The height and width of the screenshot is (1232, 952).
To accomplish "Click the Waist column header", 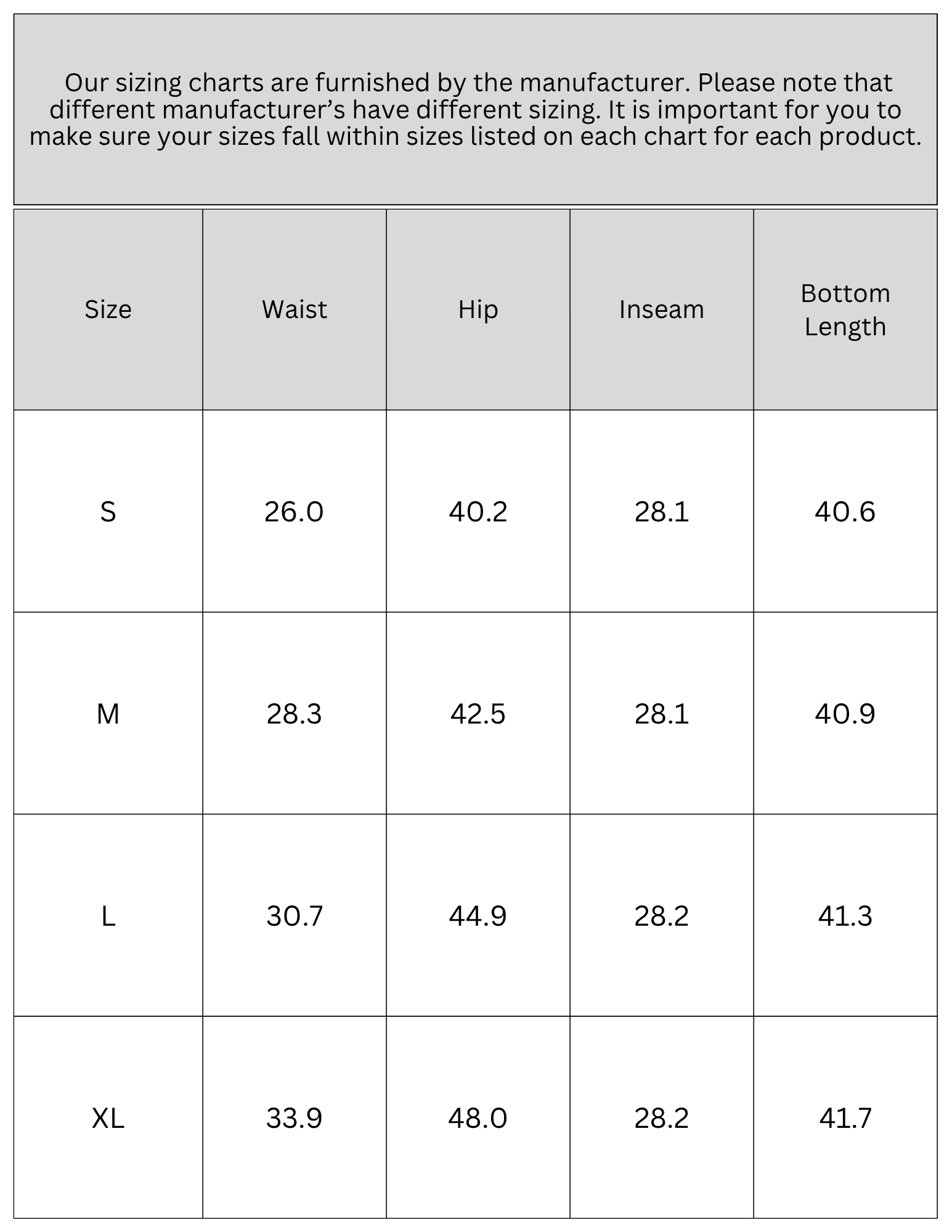I will (x=295, y=309).
